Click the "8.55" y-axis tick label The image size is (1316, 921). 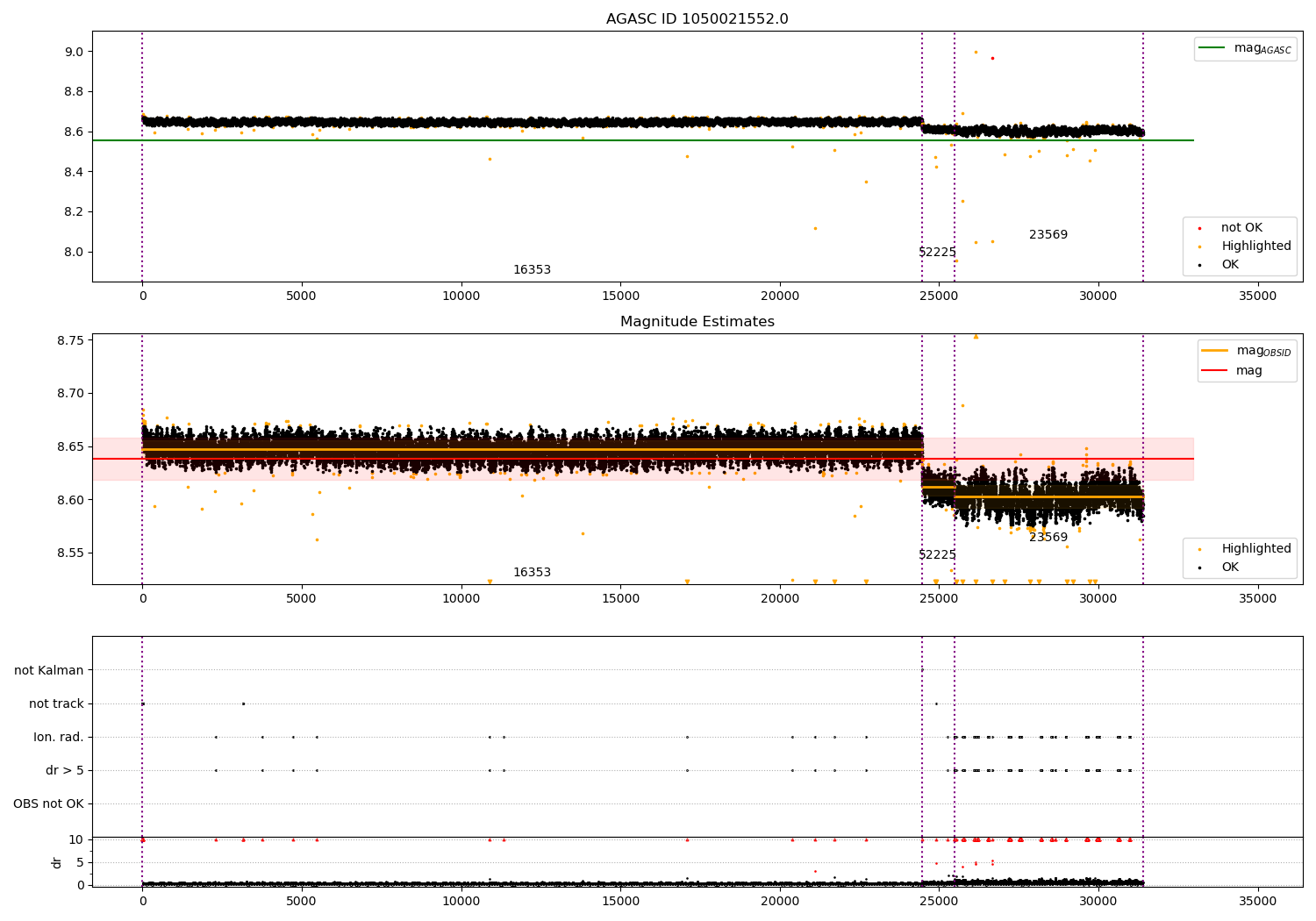click(70, 553)
